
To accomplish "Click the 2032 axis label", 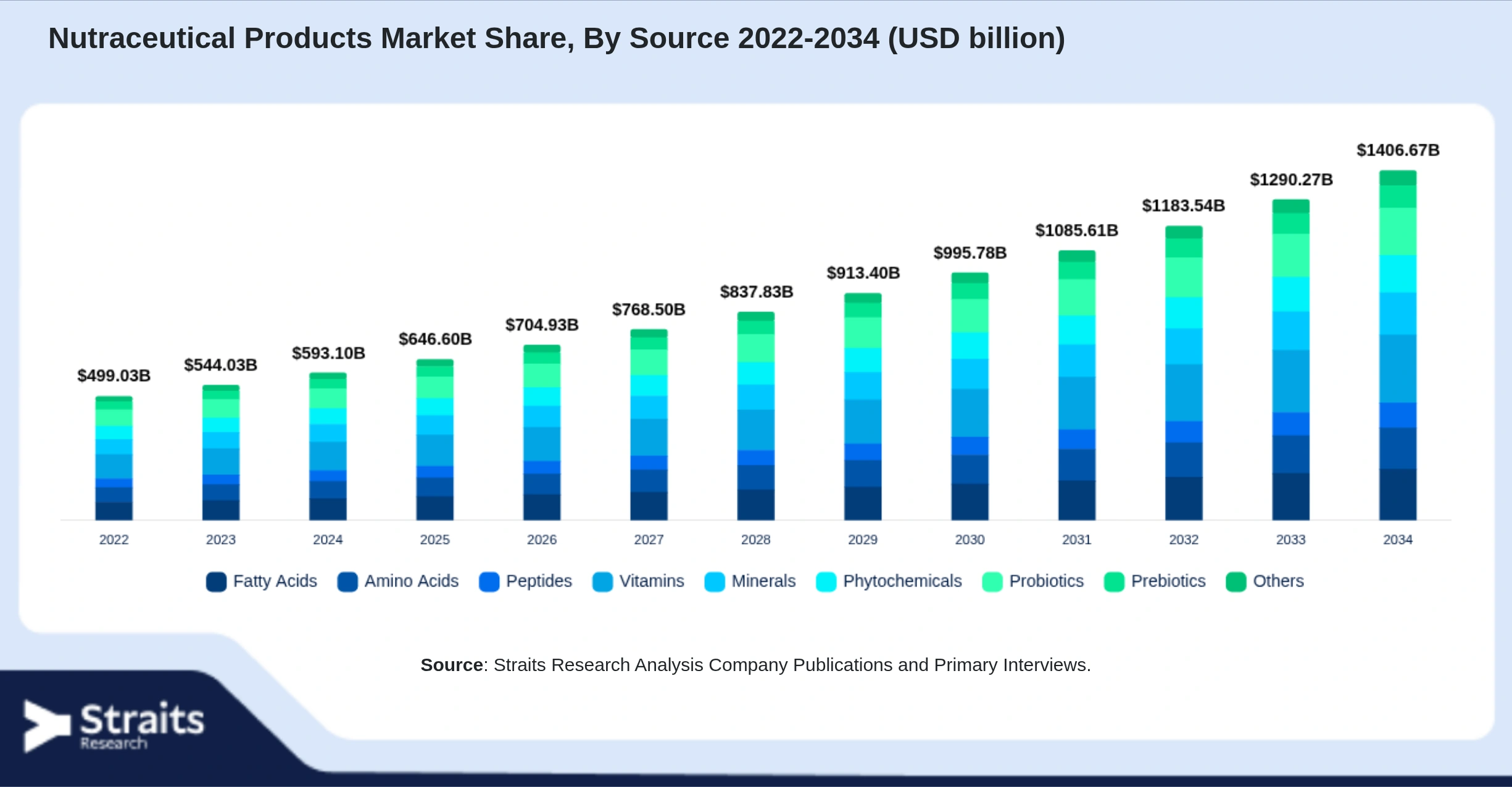I will [x=1184, y=540].
